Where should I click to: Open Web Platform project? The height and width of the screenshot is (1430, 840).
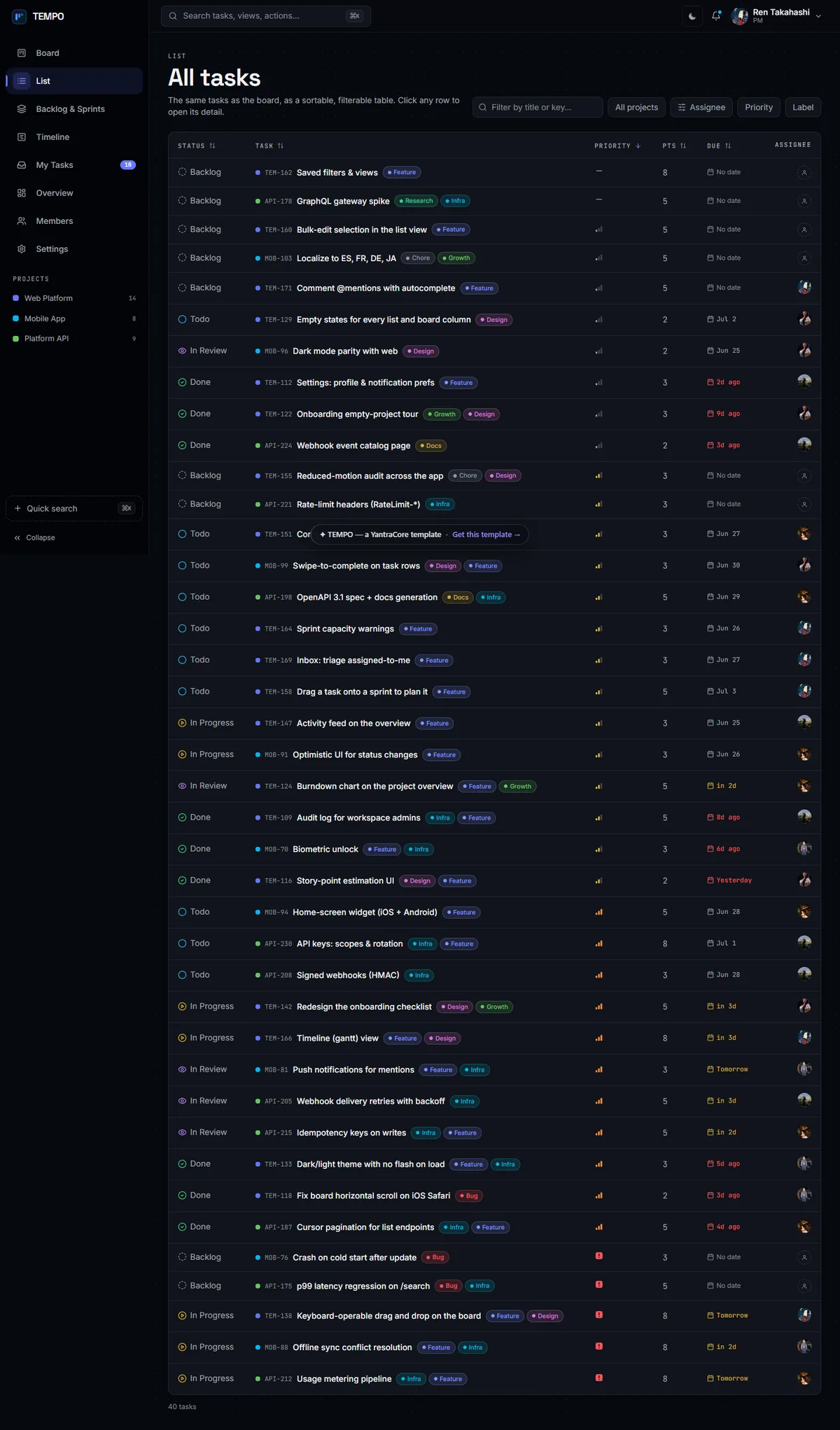74,298
